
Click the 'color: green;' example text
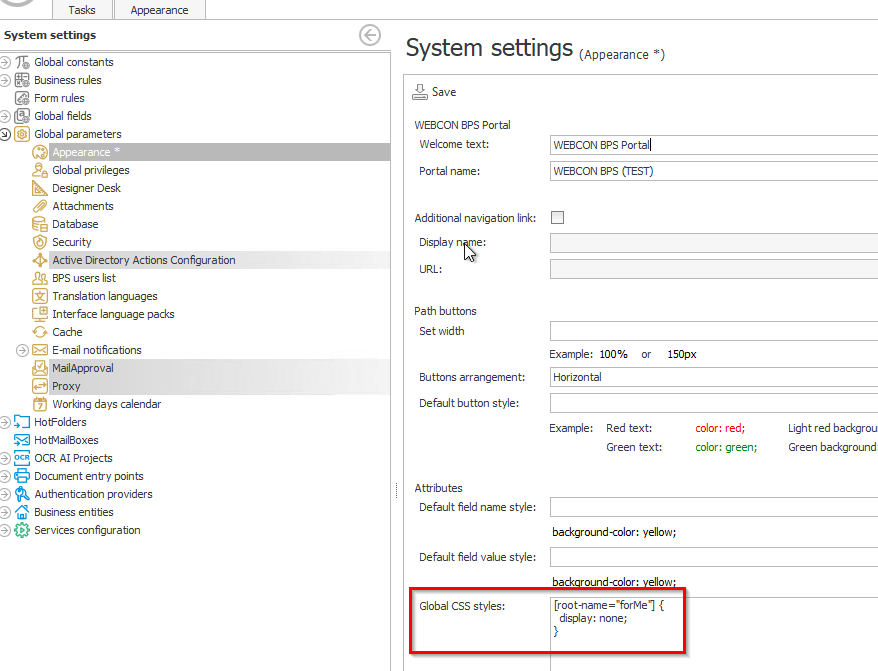click(726, 448)
